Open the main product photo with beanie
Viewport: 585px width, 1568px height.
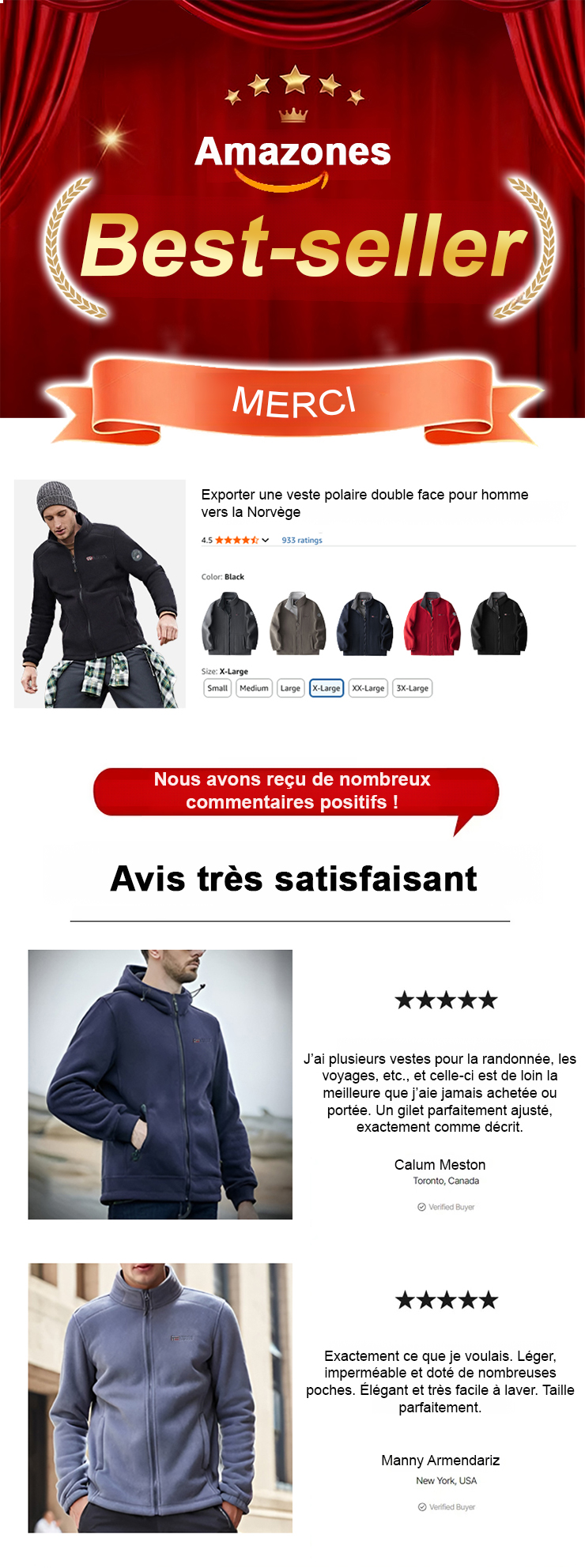point(100,594)
